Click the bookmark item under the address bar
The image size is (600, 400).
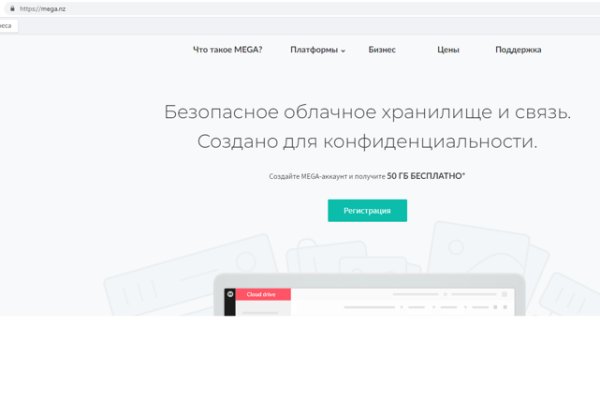8,26
